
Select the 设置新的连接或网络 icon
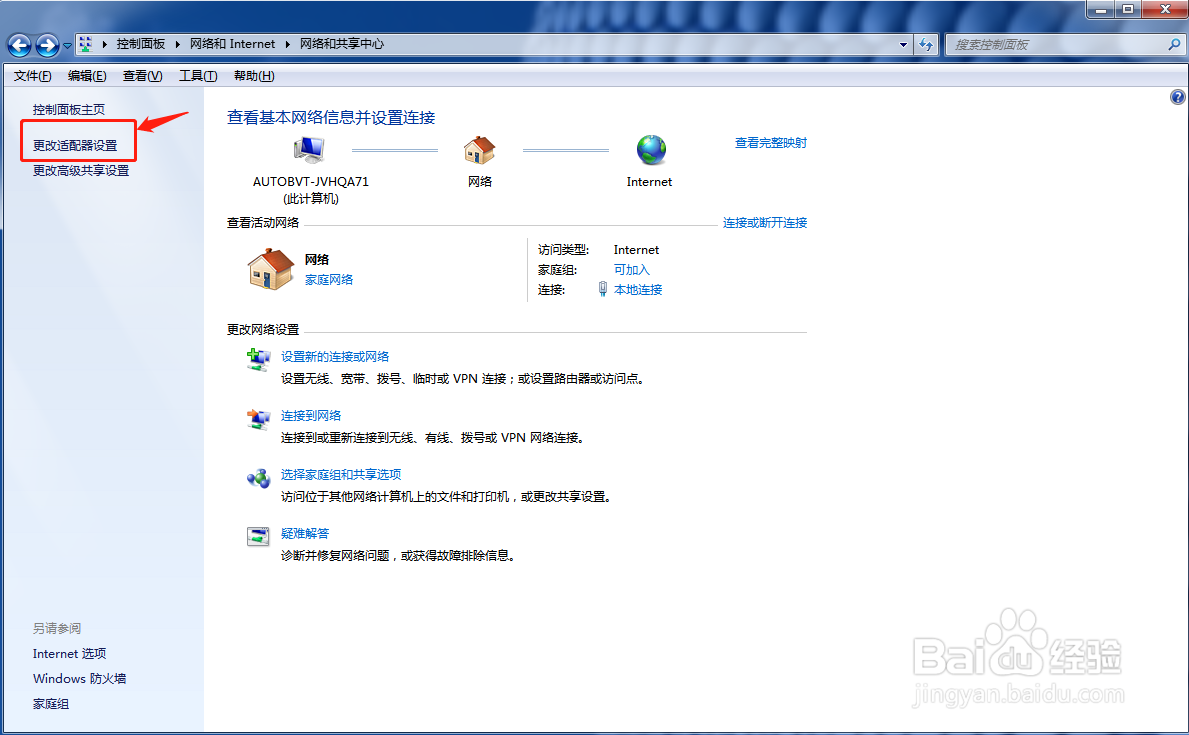258,361
